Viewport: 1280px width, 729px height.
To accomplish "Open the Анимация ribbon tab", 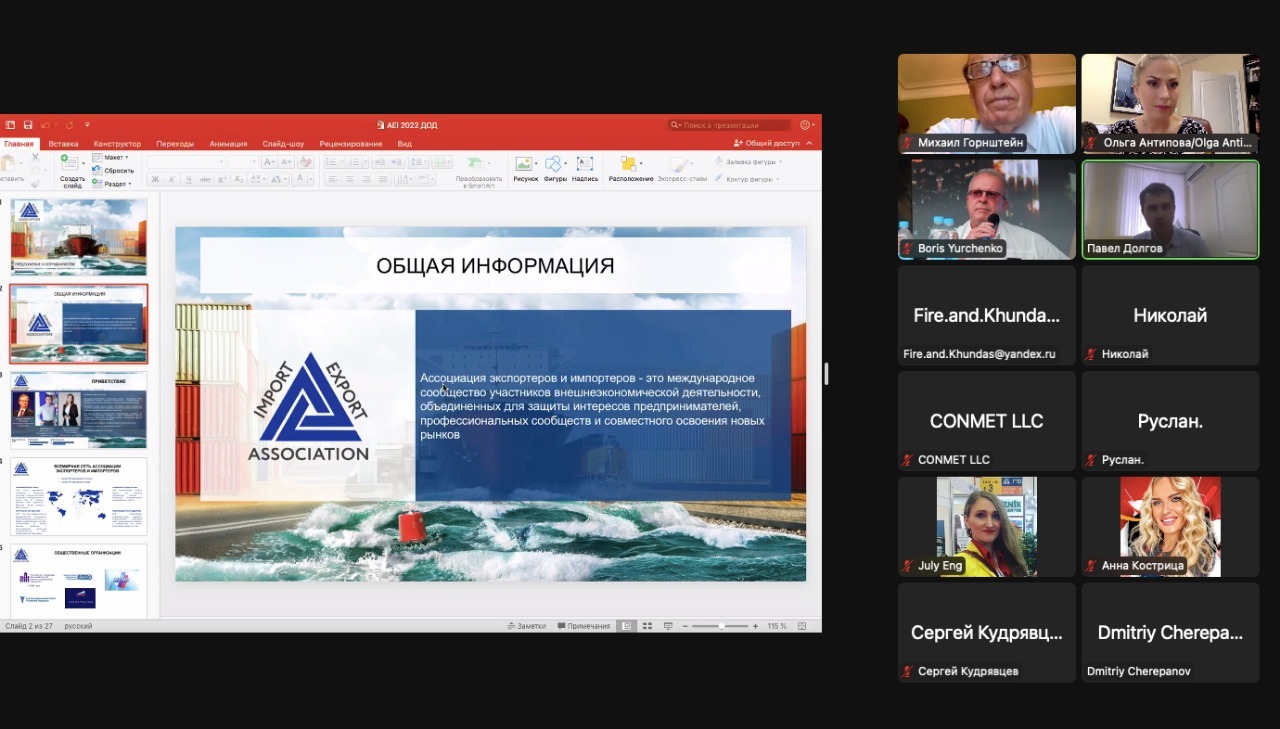I will click(x=228, y=144).
